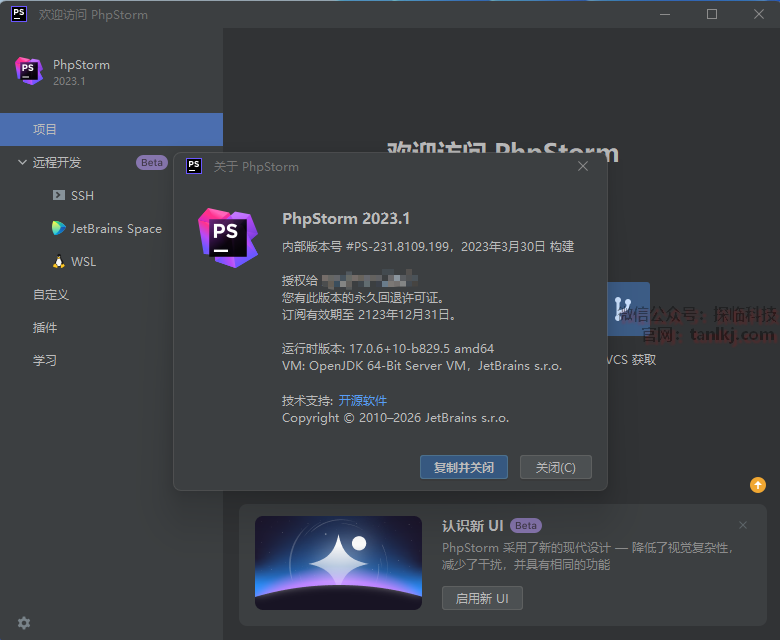
Task: Click the WSL penguin icon
Action: 58,261
